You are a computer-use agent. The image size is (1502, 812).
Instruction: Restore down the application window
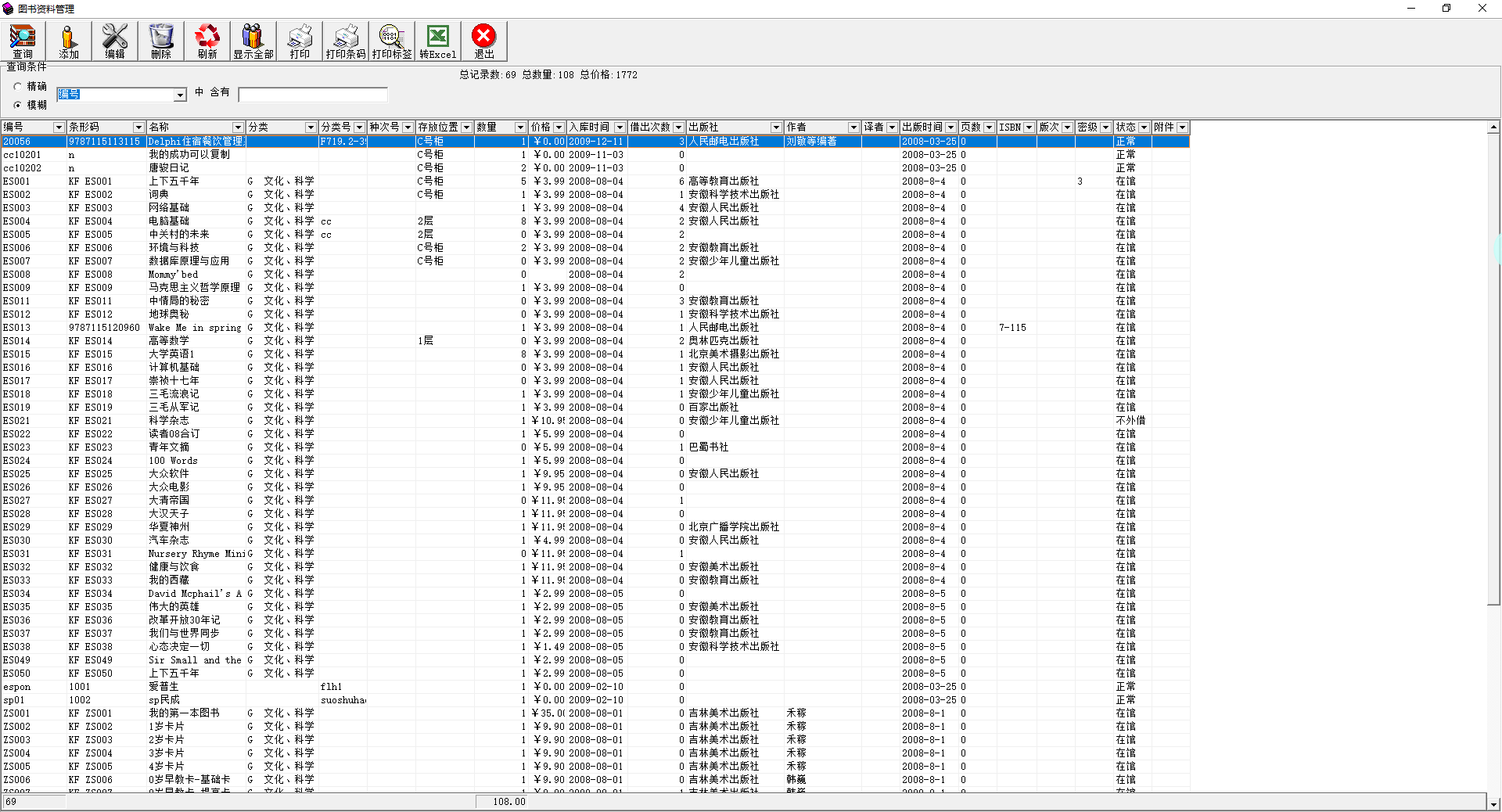(1446, 9)
